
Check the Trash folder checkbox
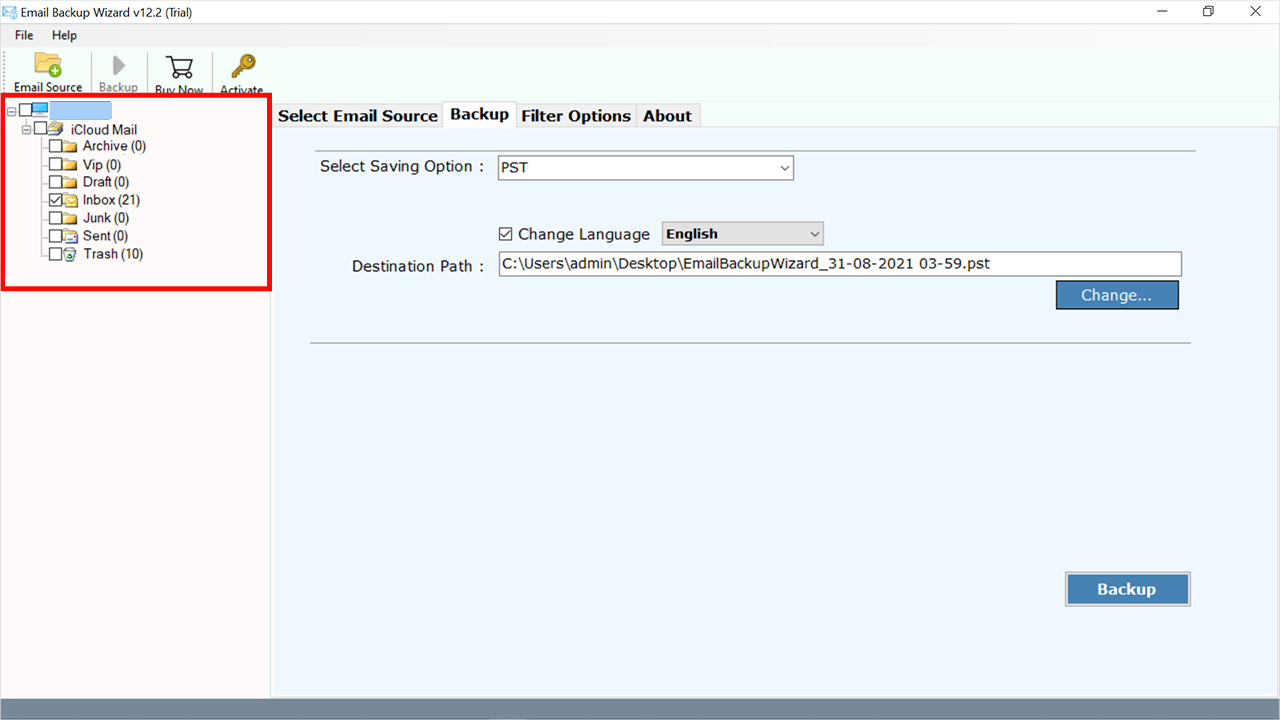click(56, 254)
